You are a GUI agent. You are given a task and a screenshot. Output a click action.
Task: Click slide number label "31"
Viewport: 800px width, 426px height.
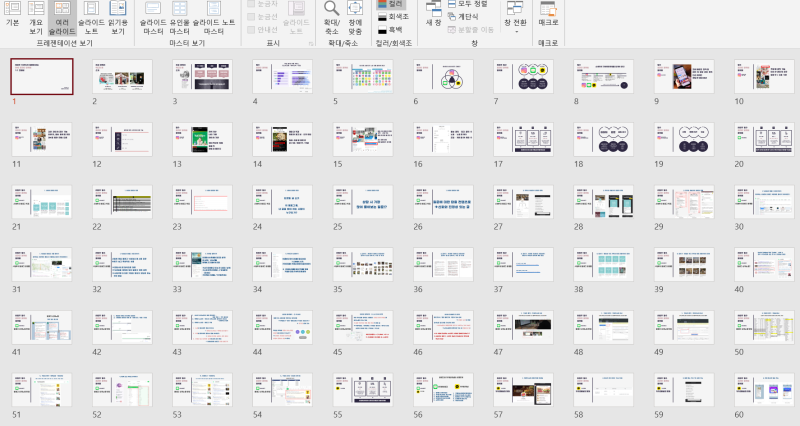[x=17, y=289]
